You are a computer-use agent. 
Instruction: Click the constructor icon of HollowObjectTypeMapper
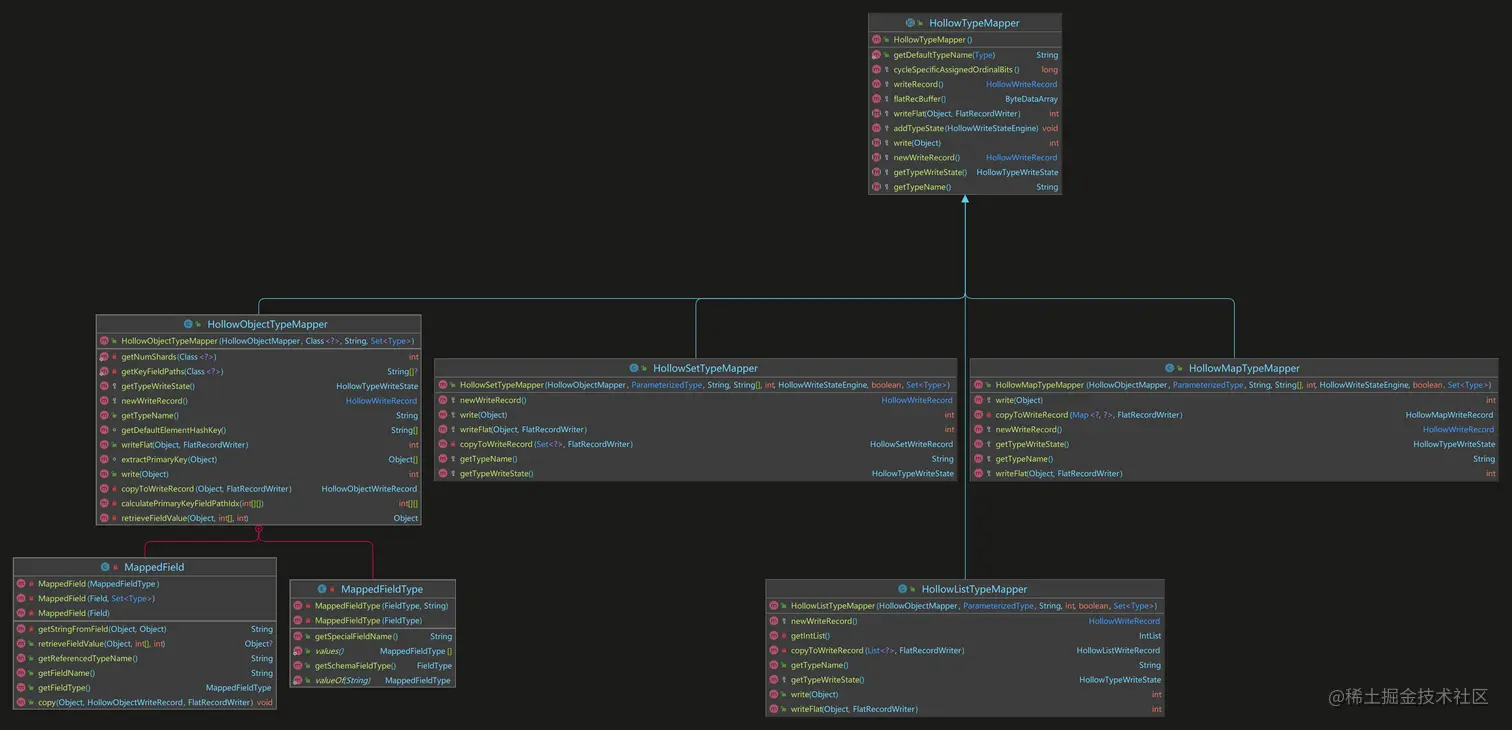(x=105, y=341)
